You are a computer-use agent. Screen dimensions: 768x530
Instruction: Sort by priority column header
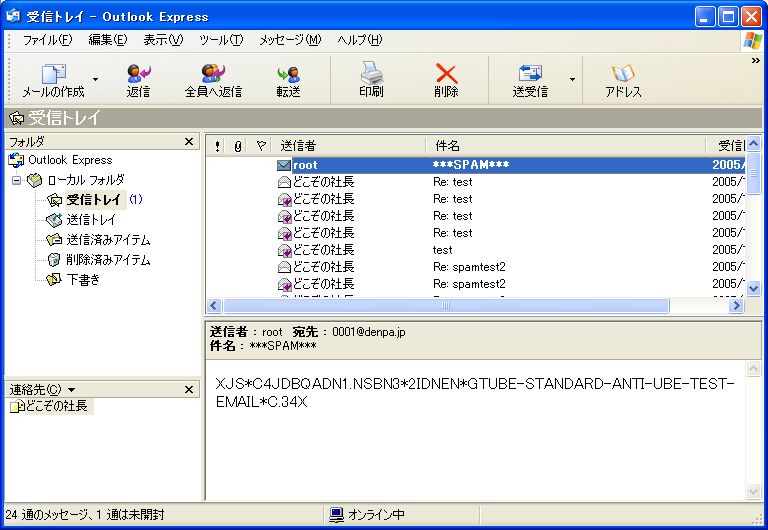[x=217, y=145]
